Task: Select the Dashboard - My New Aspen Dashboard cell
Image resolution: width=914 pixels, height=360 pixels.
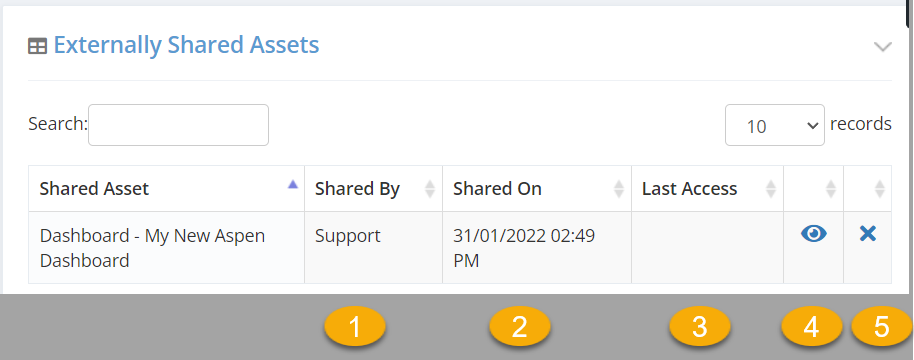Action: pos(166,248)
